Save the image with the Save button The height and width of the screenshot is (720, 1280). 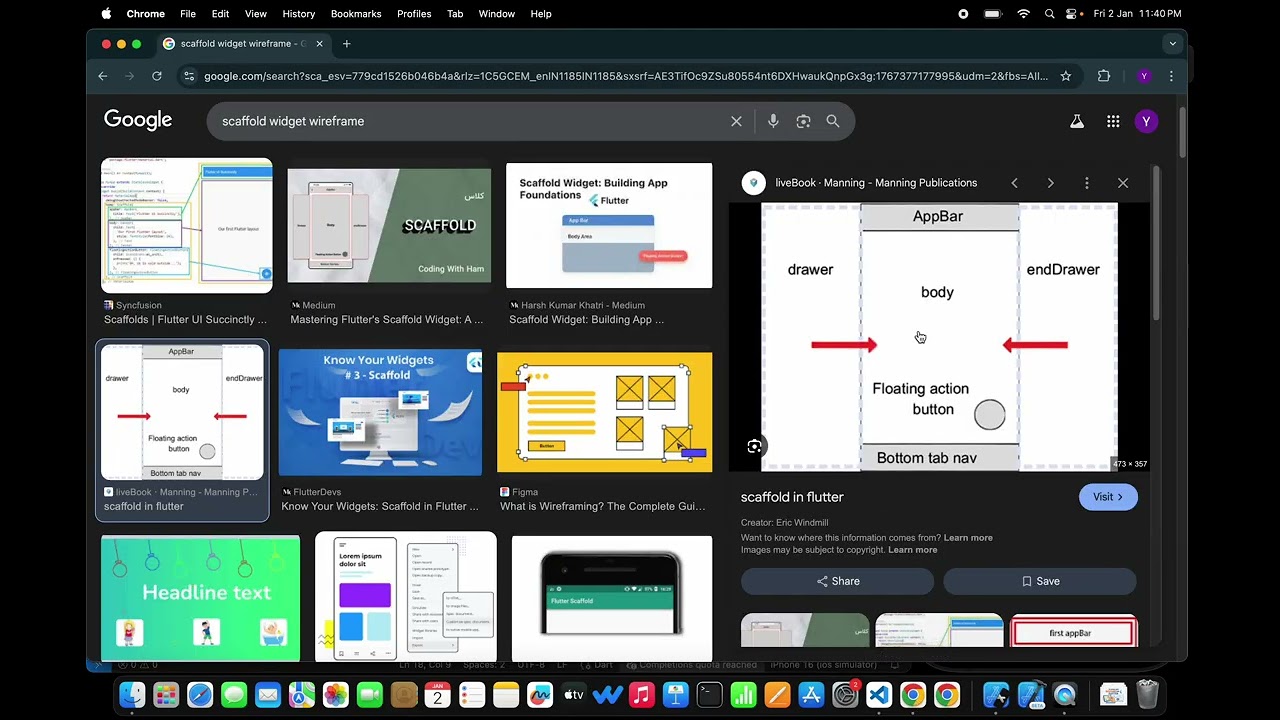click(1040, 581)
